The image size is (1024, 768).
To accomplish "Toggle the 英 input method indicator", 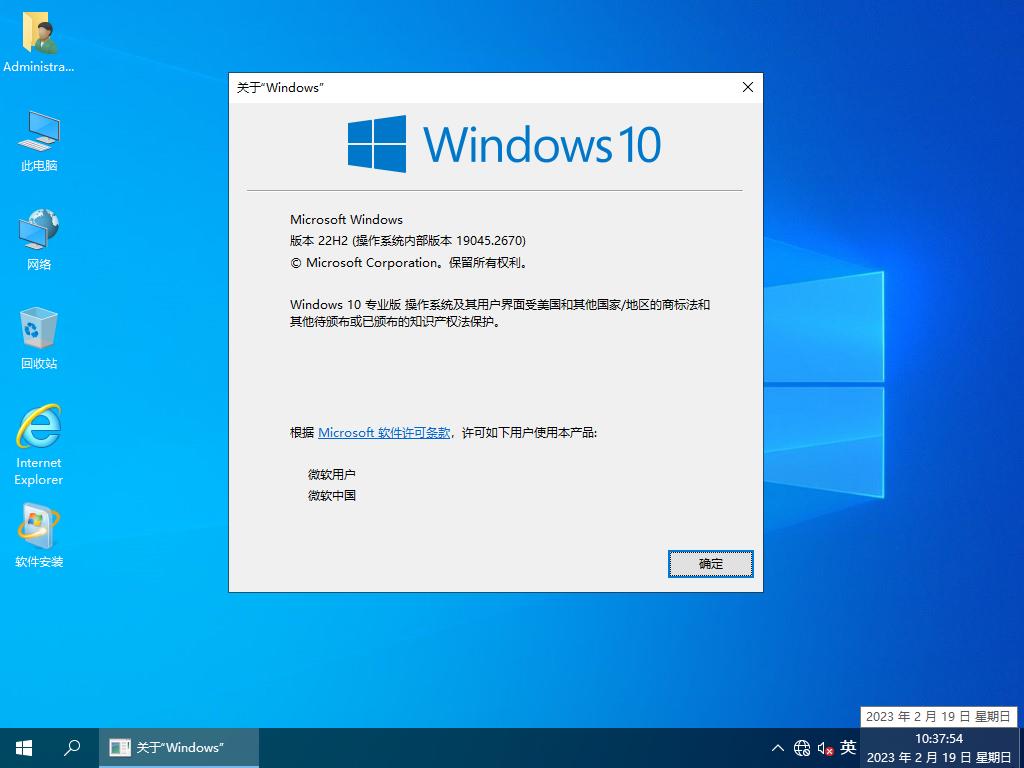I will click(848, 747).
